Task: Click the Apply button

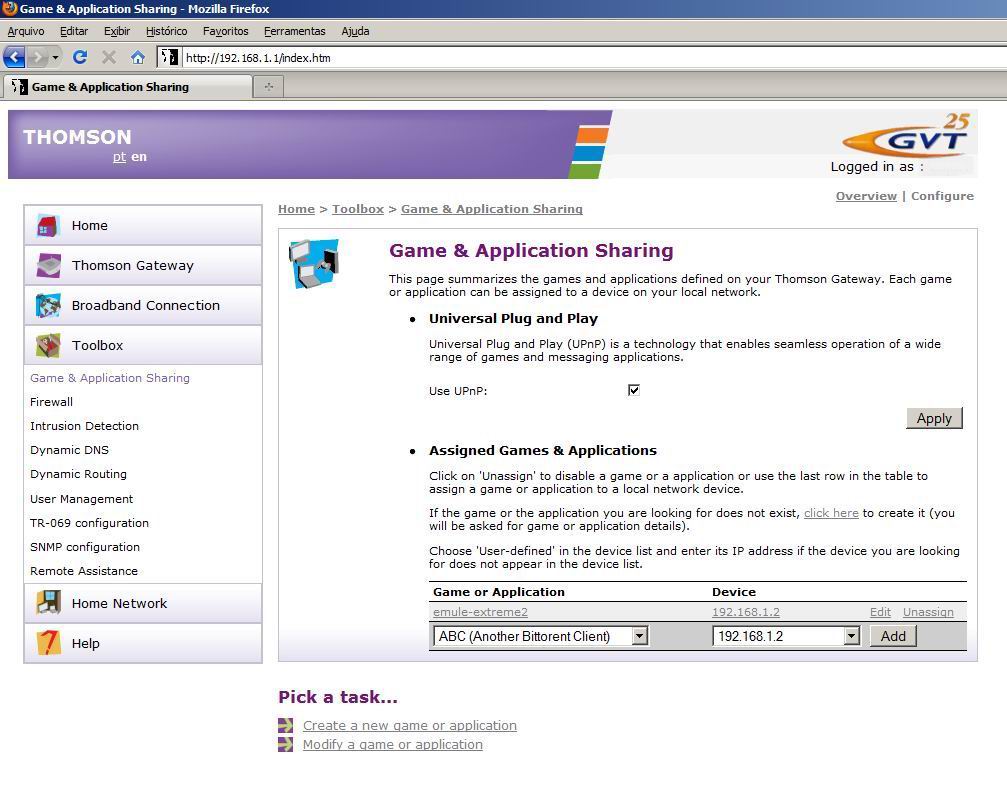Action: pos(933,418)
